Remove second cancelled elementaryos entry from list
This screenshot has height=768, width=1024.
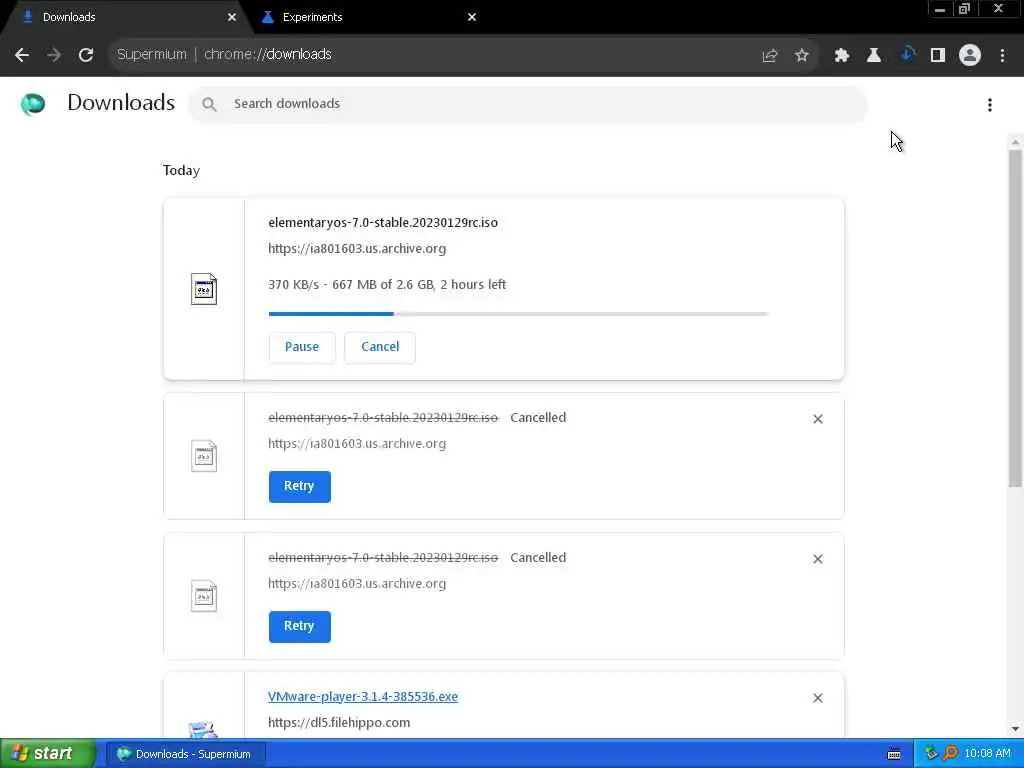coord(818,559)
